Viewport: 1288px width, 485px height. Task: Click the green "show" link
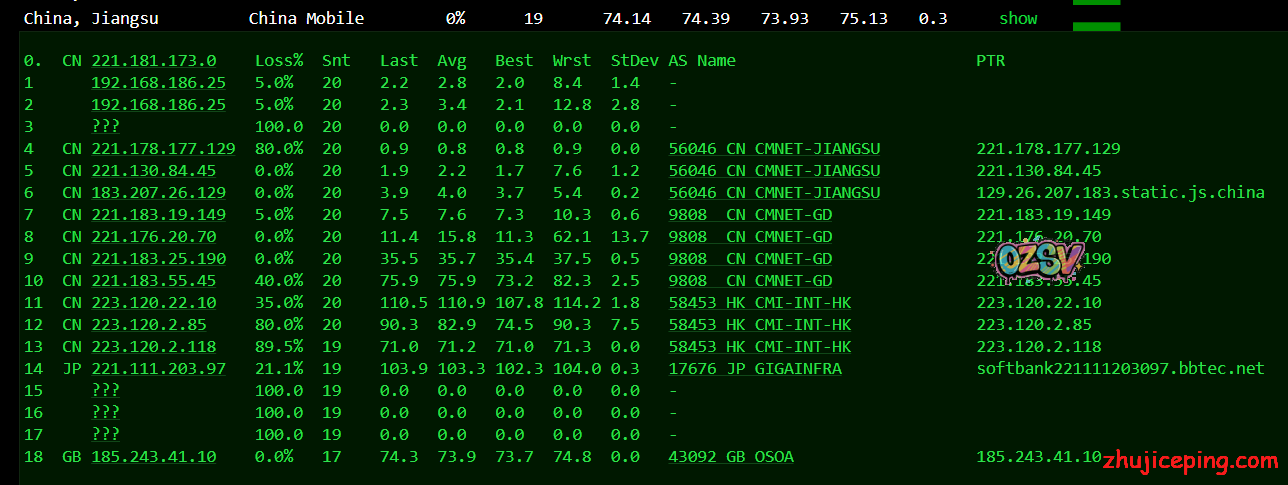click(x=1018, y=18)
